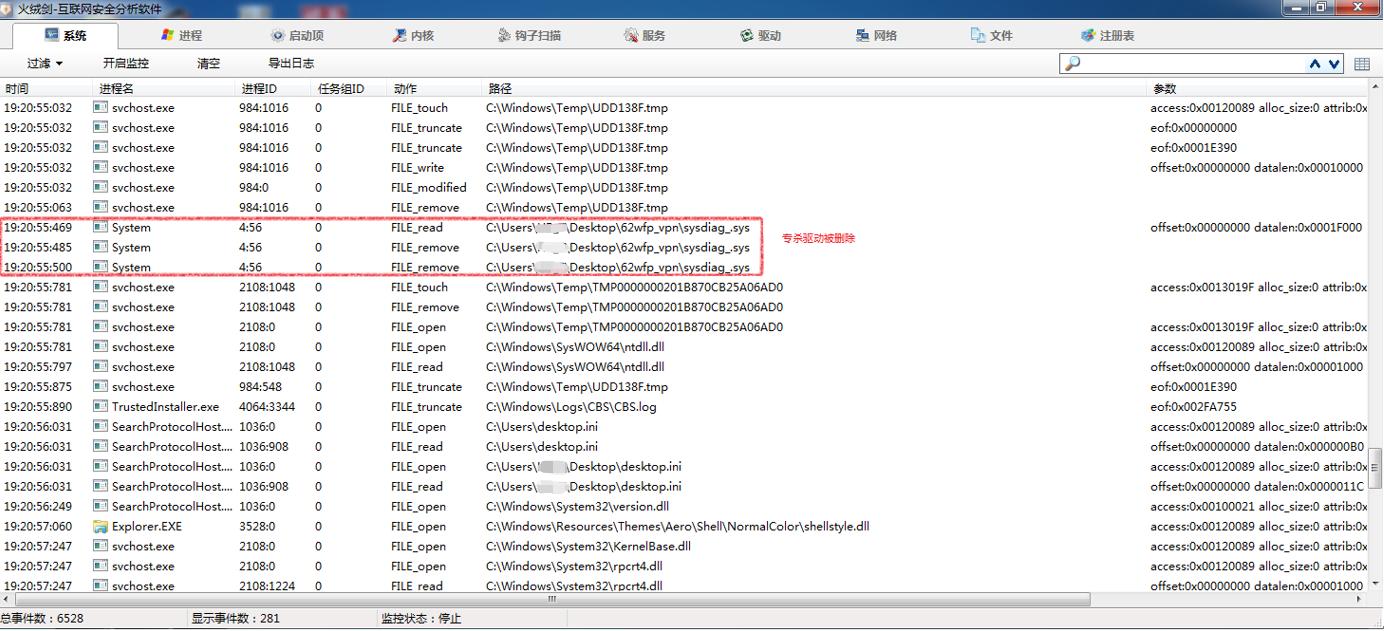This screenshot has width=1384, height=631.
Task: Click the search previous up arrow
Action: [x=1315, y=64]
